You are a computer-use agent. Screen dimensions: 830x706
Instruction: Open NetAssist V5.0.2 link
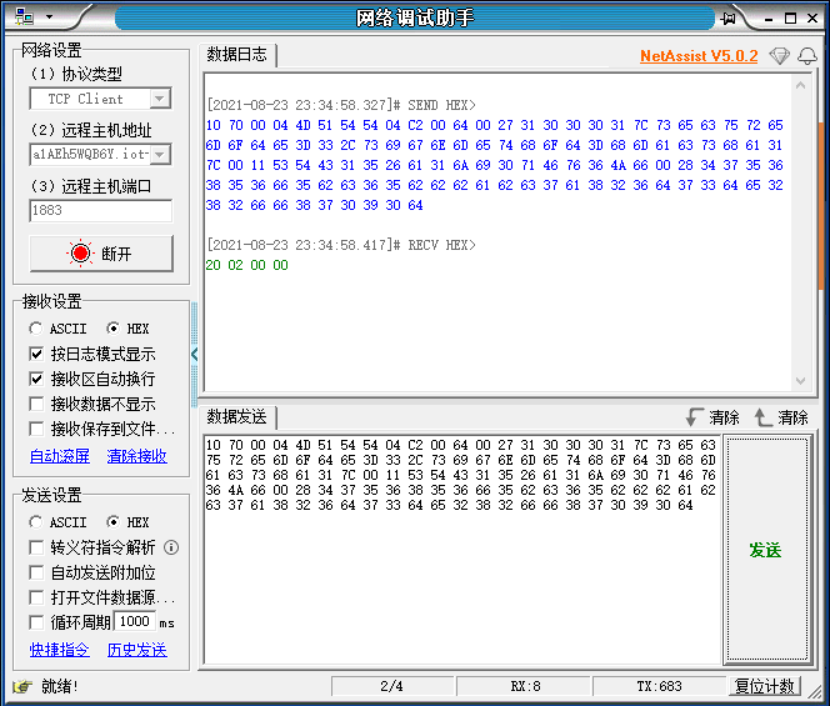699,56
